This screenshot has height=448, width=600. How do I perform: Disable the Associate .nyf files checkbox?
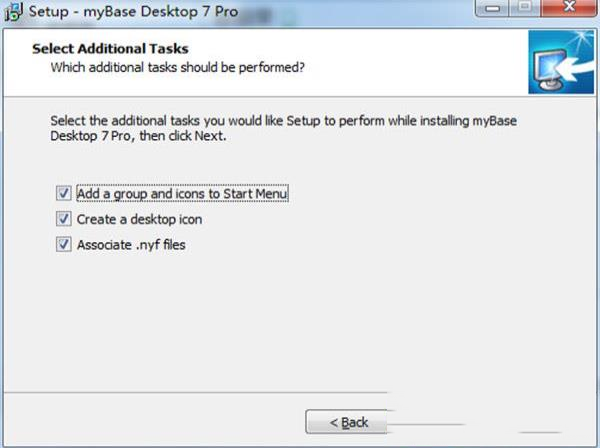click(x=64, y=244)
